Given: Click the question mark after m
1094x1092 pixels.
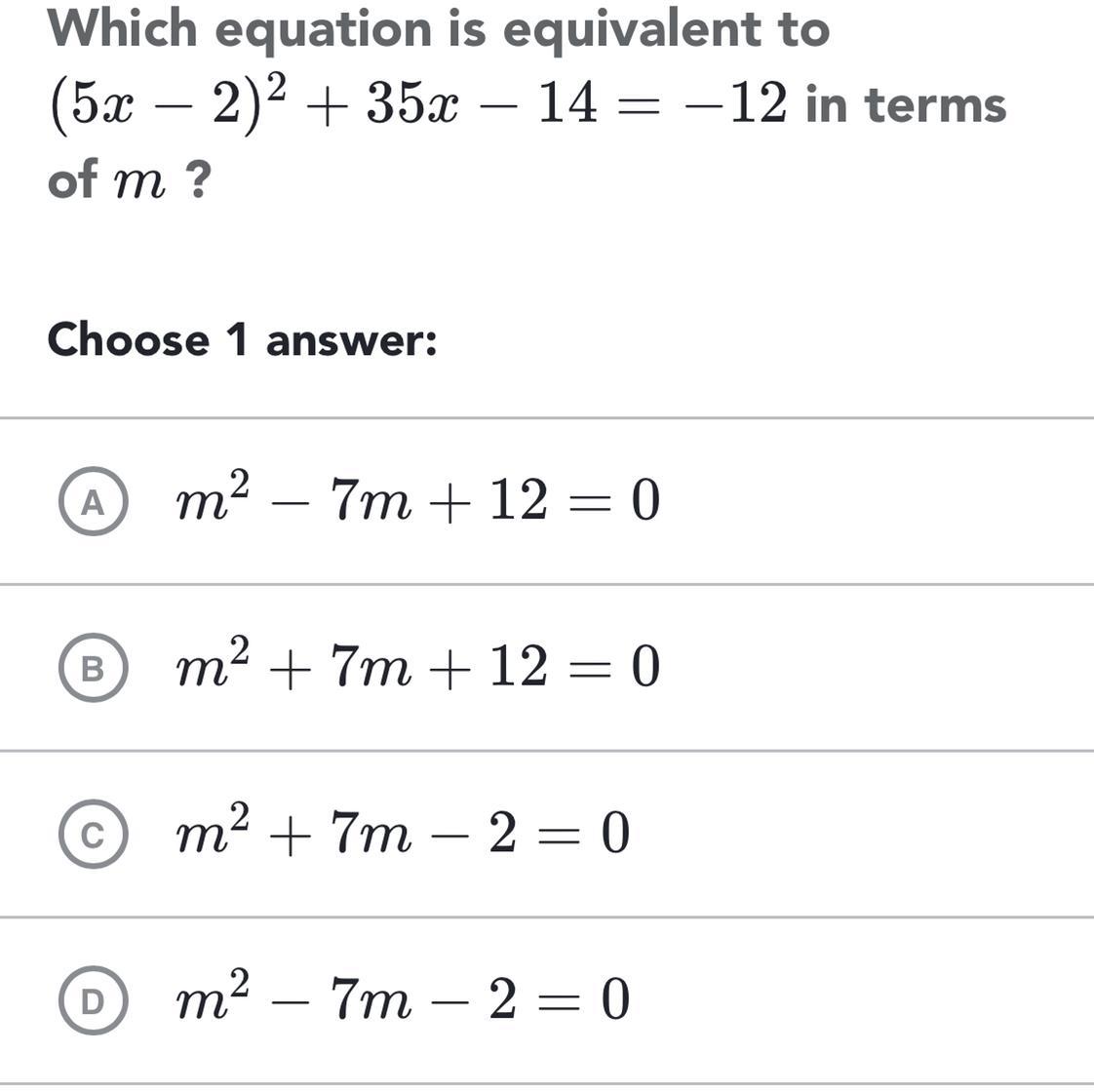Looking at the screenshot, I should point(198,179).
